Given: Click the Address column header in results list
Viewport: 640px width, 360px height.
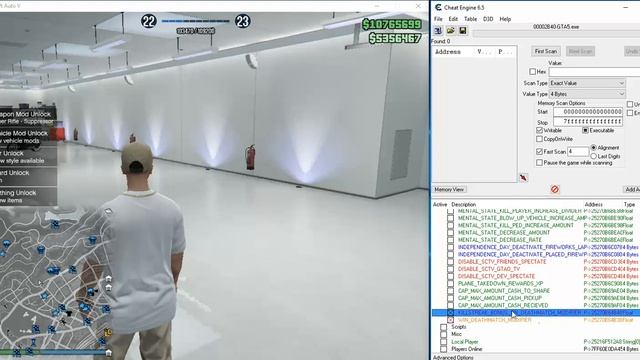Looking at the screenshot, I should 448,52.
